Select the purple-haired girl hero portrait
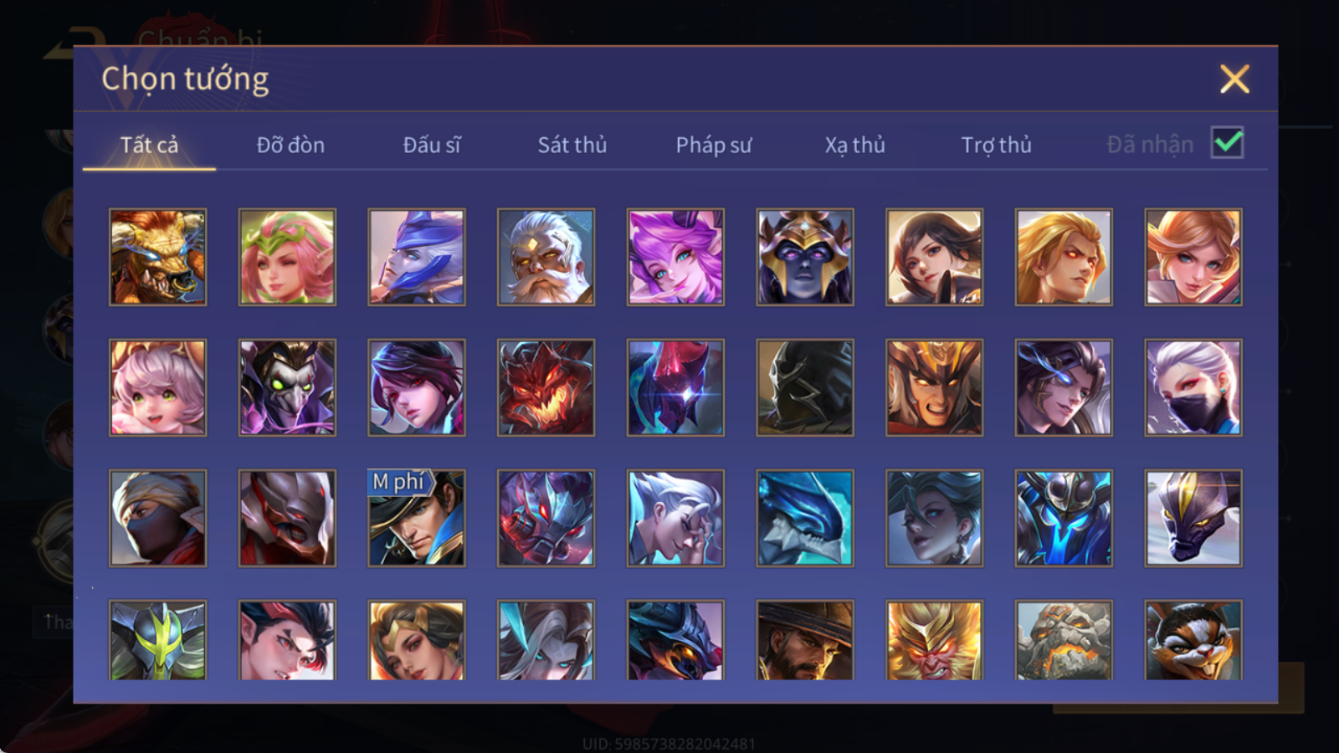The image size is (1339, 753). [x=675, y=257]
